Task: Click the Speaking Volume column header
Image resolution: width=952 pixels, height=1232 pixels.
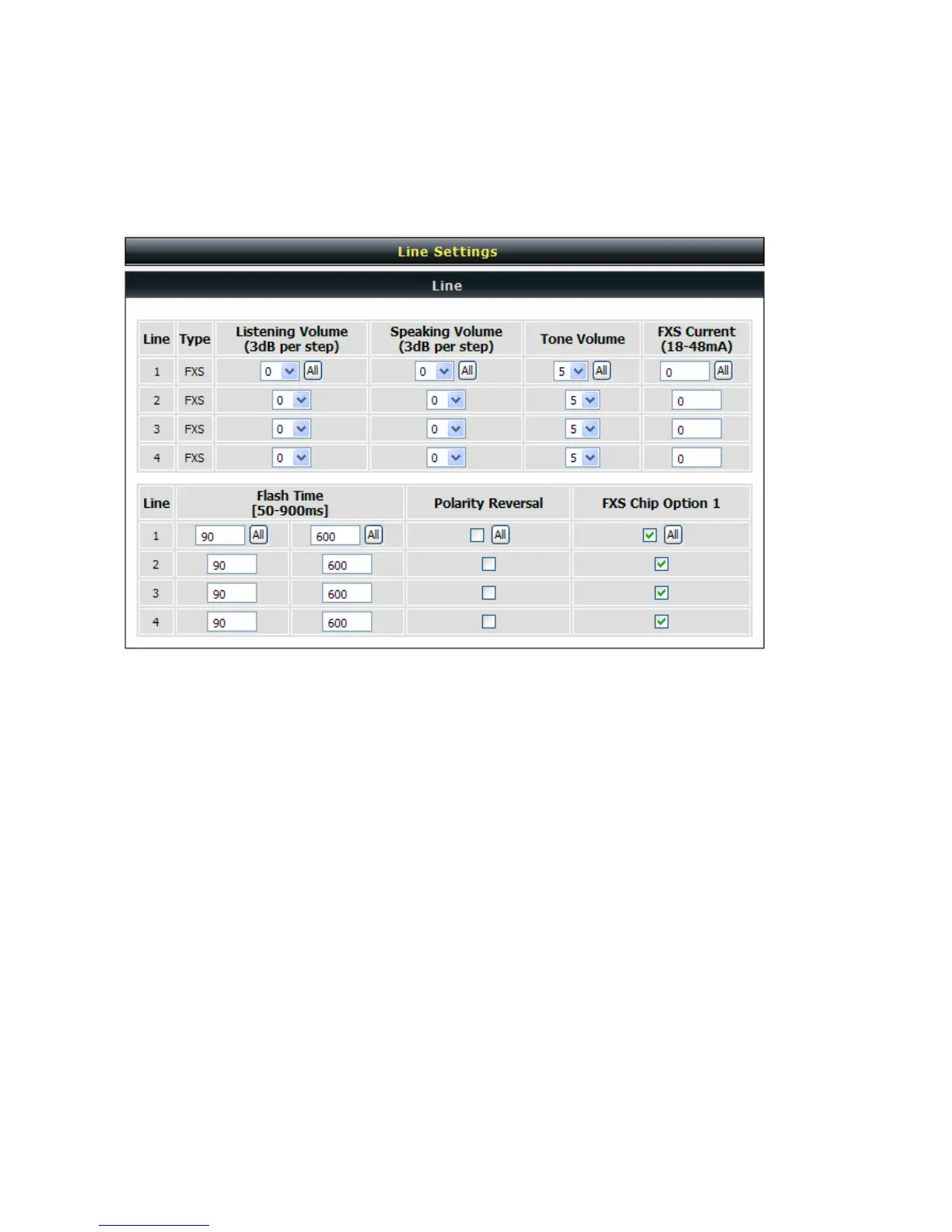Action: pos(446,339)
